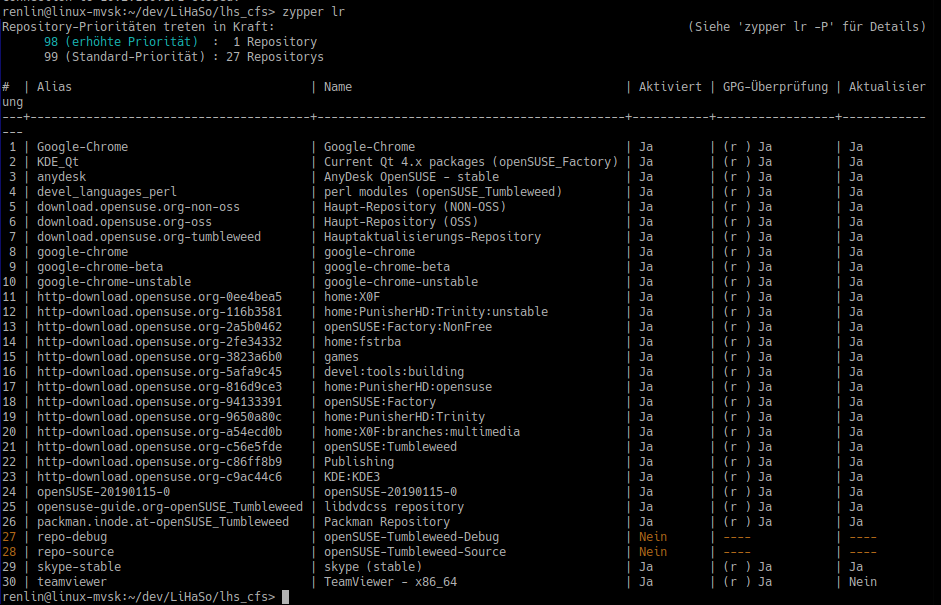Click the alias 'skype-stable'
This screenshot has height=605, width=941.
tap(79, 567)
